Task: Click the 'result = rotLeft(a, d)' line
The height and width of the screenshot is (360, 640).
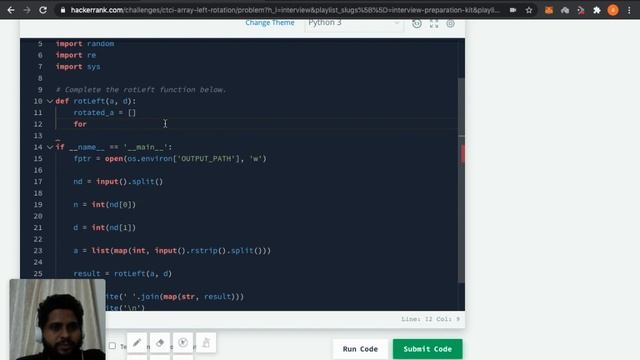Action: click(123, 273)
